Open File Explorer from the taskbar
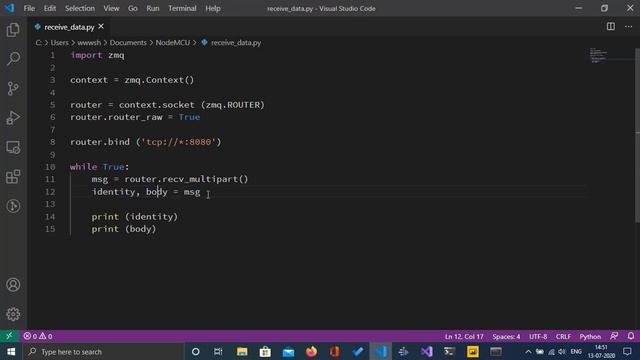This screenshot has width=640, height=360. coord(242,351)
